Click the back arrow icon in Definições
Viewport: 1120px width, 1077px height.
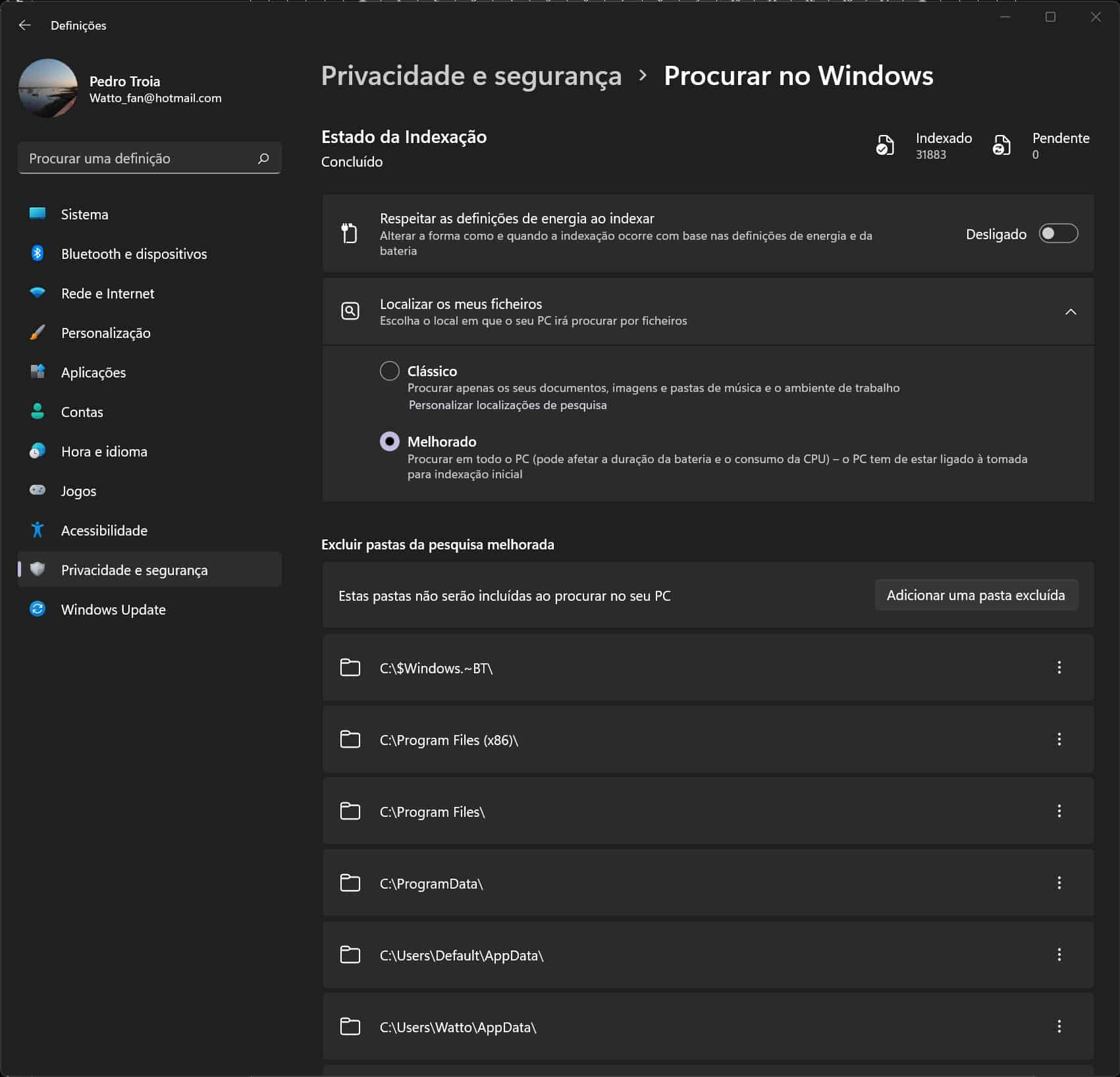click(25, 25)
